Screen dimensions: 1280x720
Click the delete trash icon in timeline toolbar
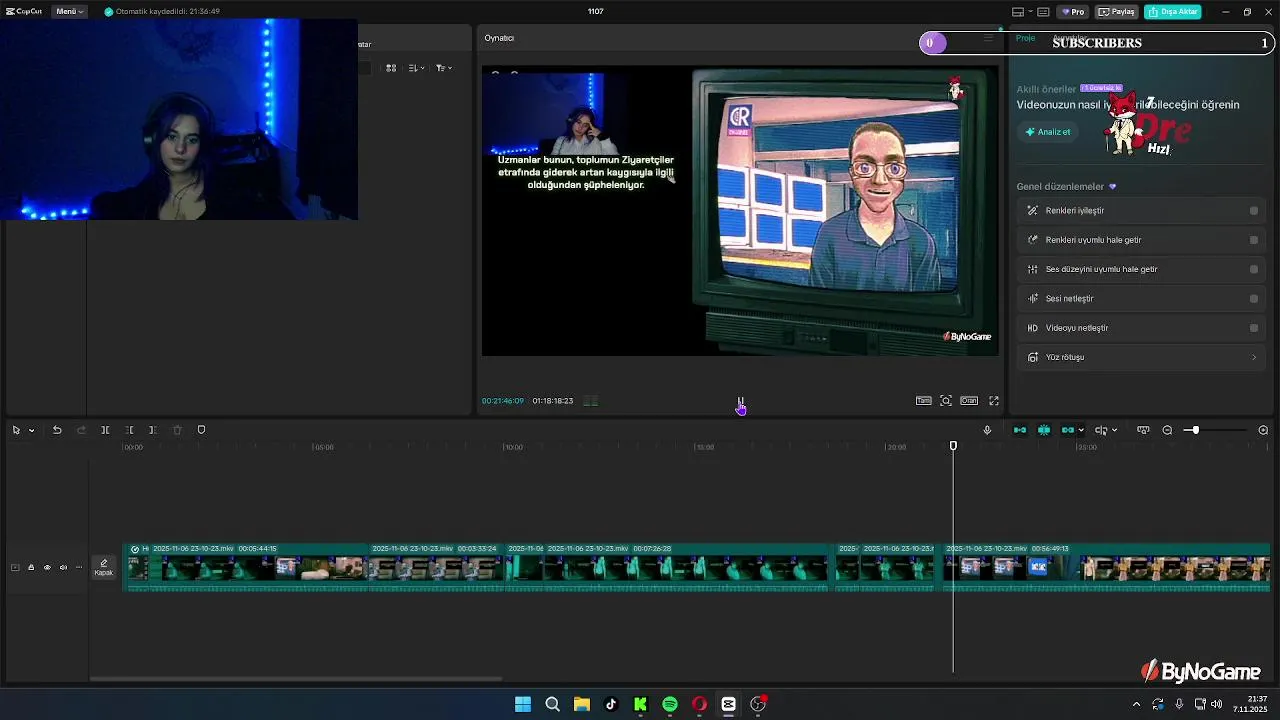pos(177,430)
